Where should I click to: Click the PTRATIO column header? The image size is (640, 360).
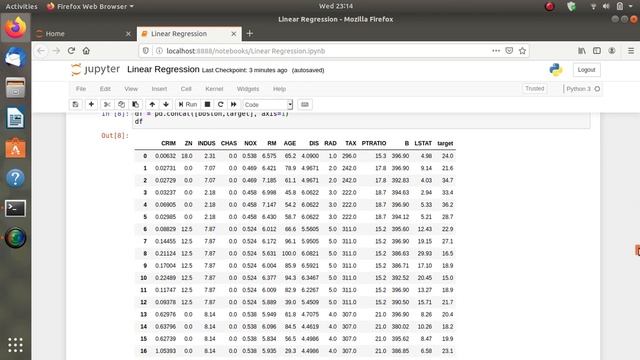pyautogui.click(x=373, y=143)
